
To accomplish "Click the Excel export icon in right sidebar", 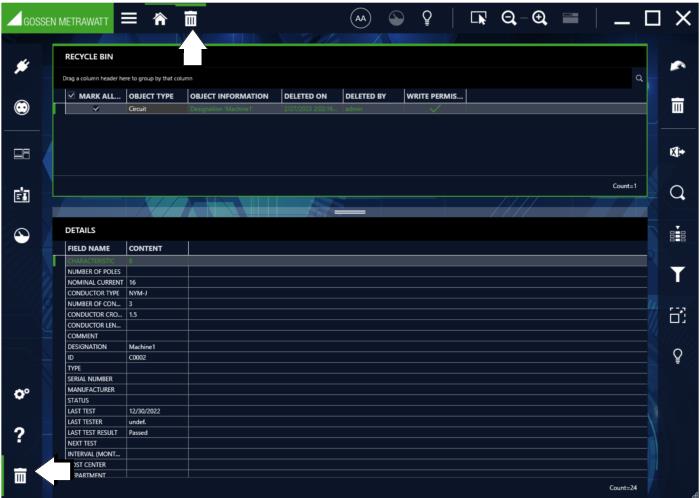I will click(x=677, y=152).
